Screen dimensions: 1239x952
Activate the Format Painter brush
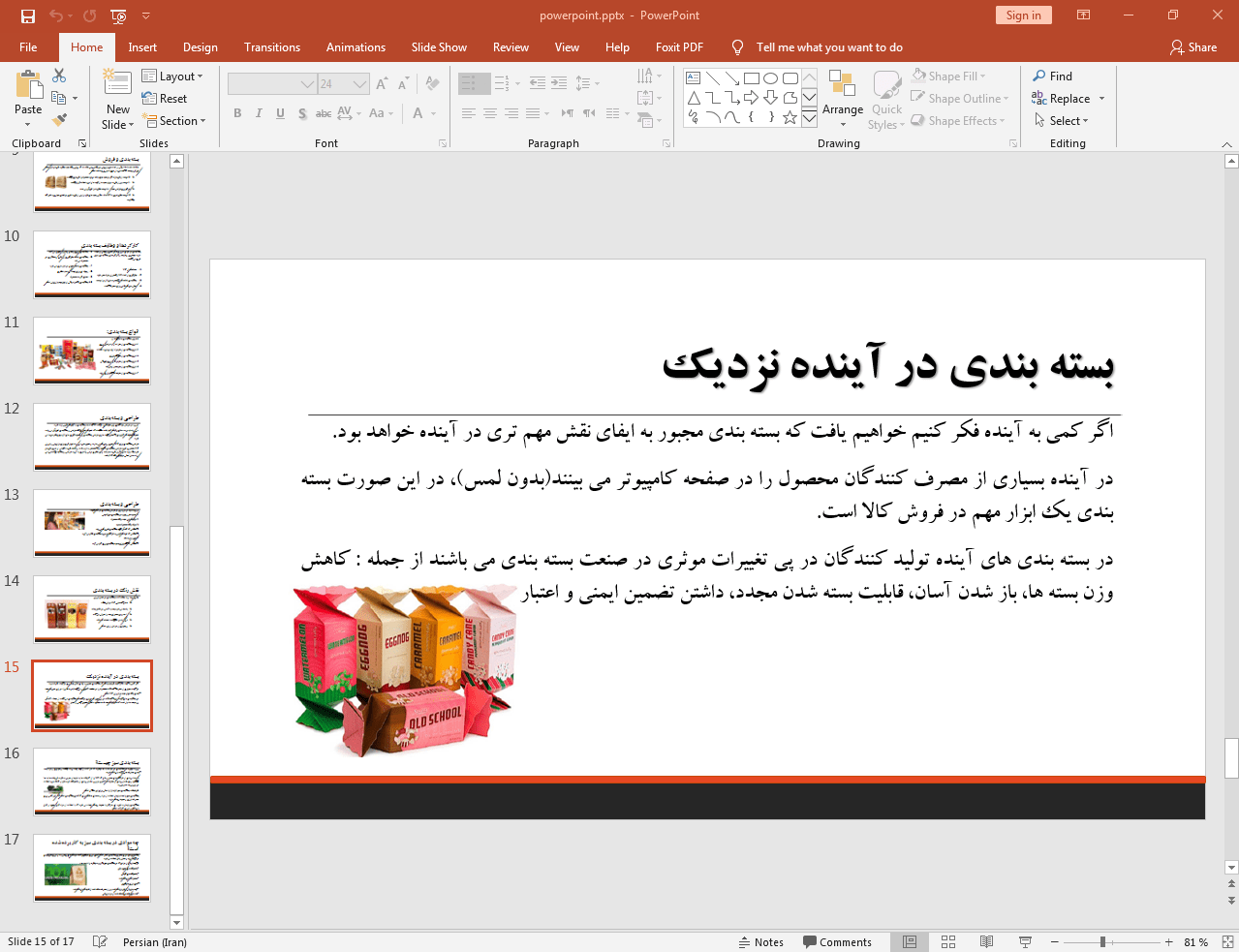click(x=59, y=120)
